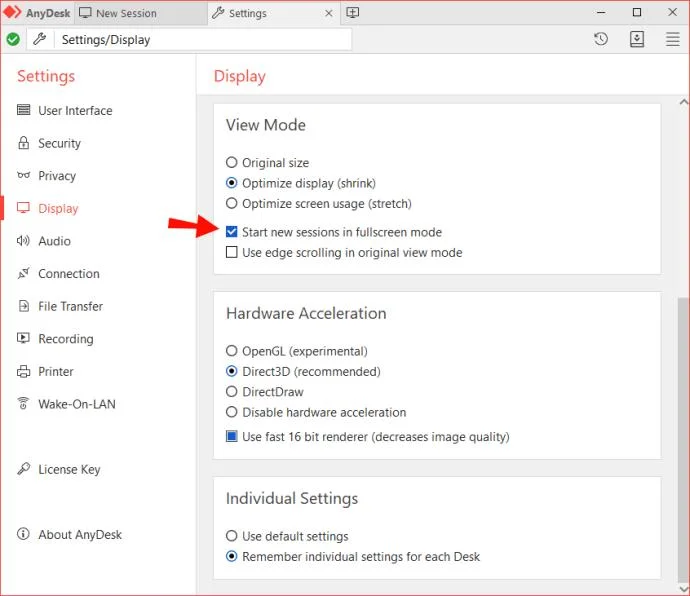Click the File Transfer icon
Screen dimensions: 690x596
pos(24,305)
